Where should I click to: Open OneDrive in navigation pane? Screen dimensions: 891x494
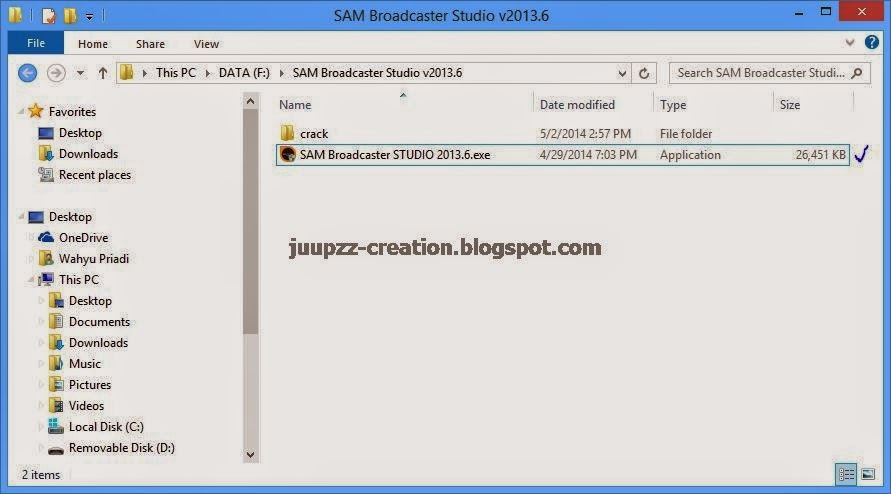tap(83, 238)
